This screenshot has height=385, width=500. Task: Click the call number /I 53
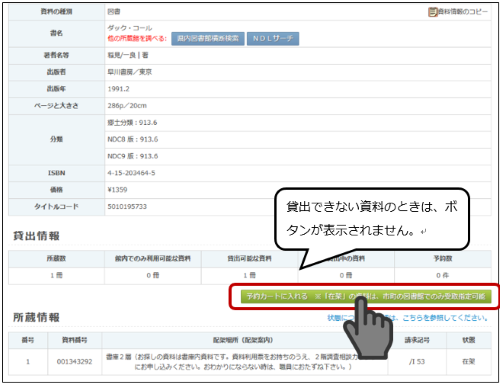(x=417, y=362)
